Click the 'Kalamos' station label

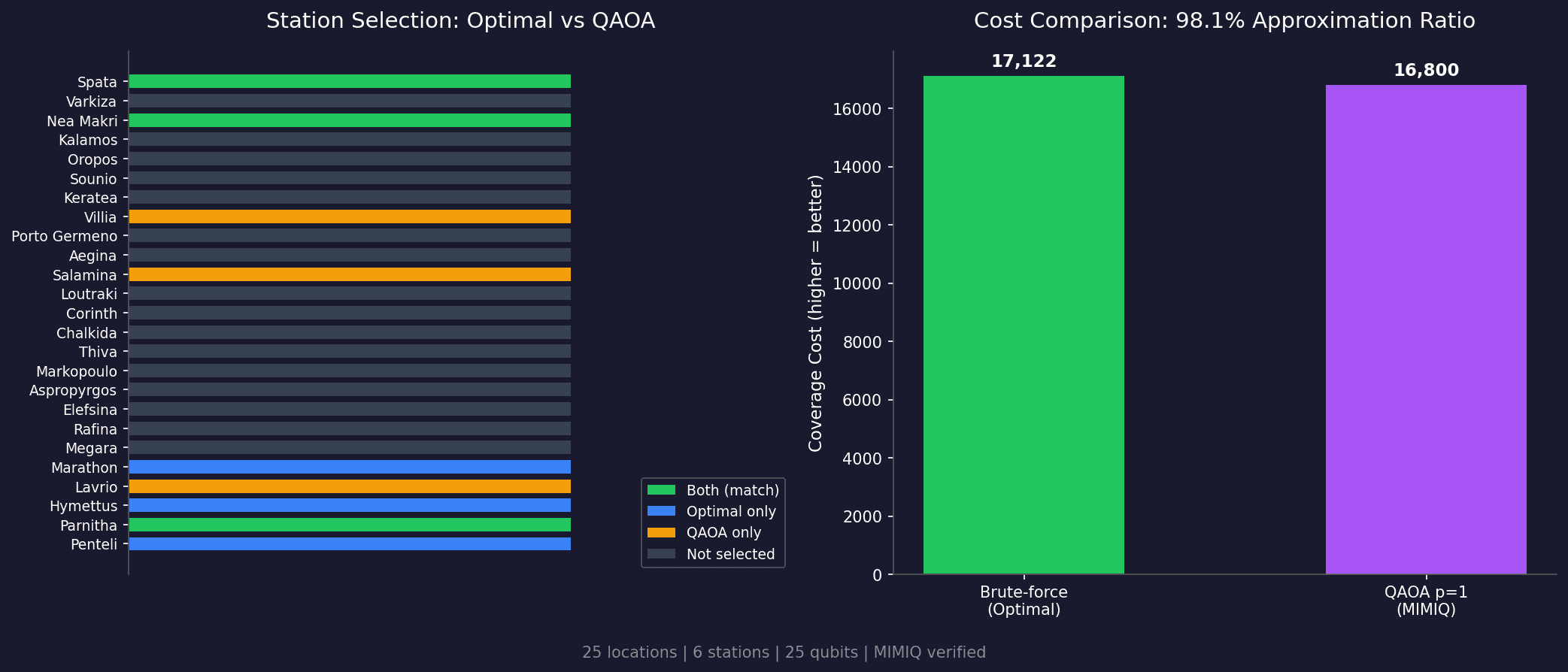coord(88,140)
